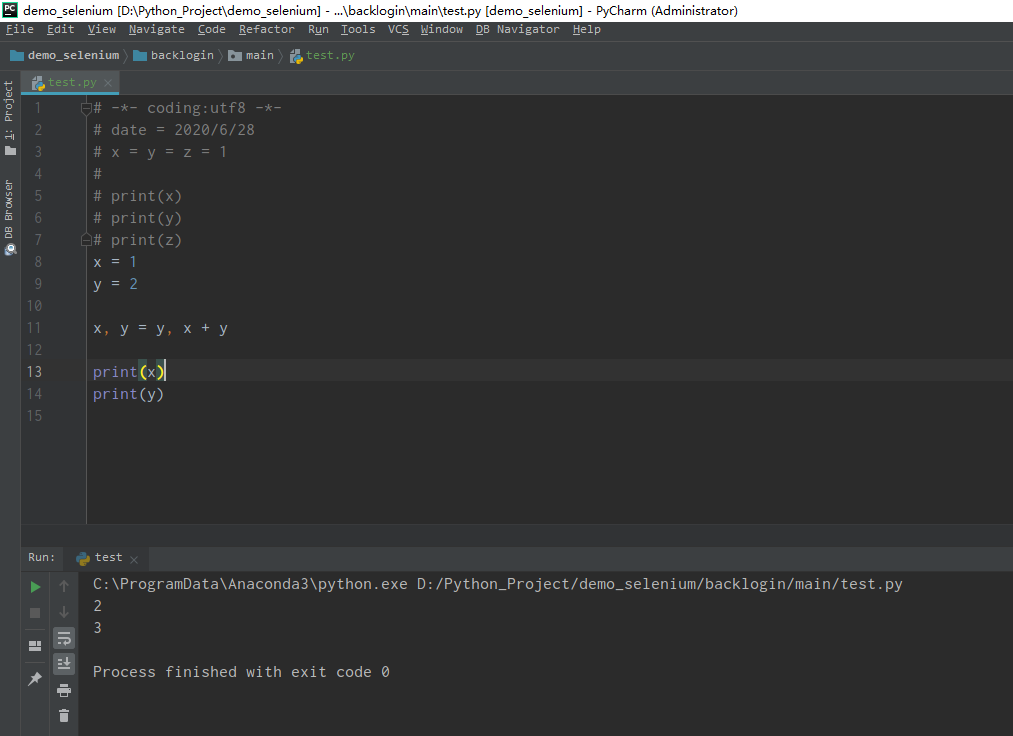Open the VCS menu
The height and width of the screenshot is (736, 1013).
(x=399, y=29)
